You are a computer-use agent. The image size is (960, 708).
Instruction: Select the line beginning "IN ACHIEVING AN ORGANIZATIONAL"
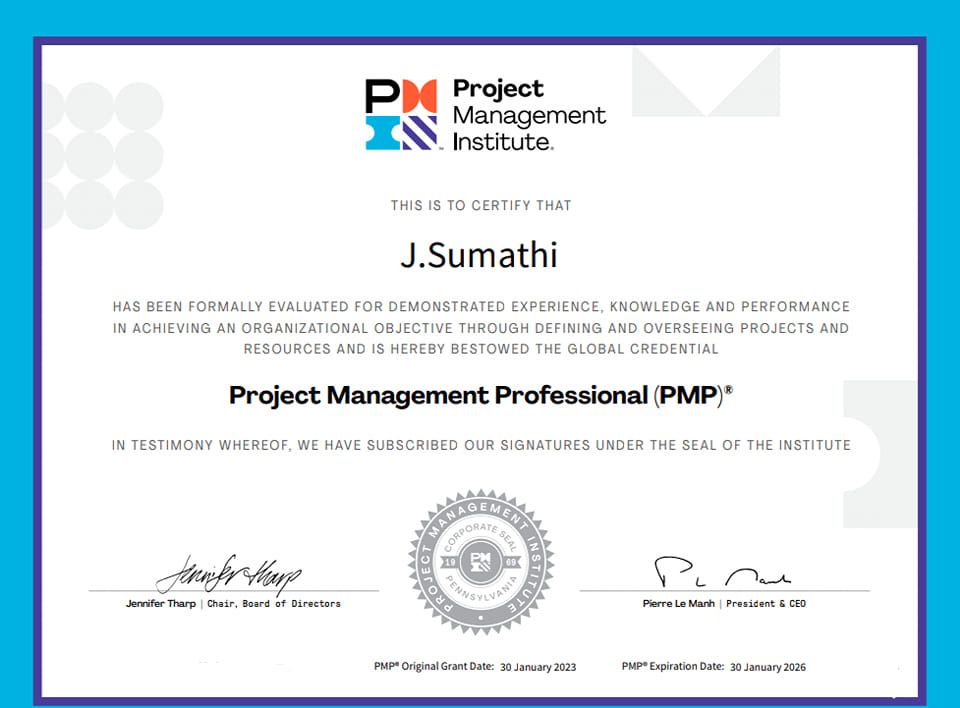tap(481, 328)
